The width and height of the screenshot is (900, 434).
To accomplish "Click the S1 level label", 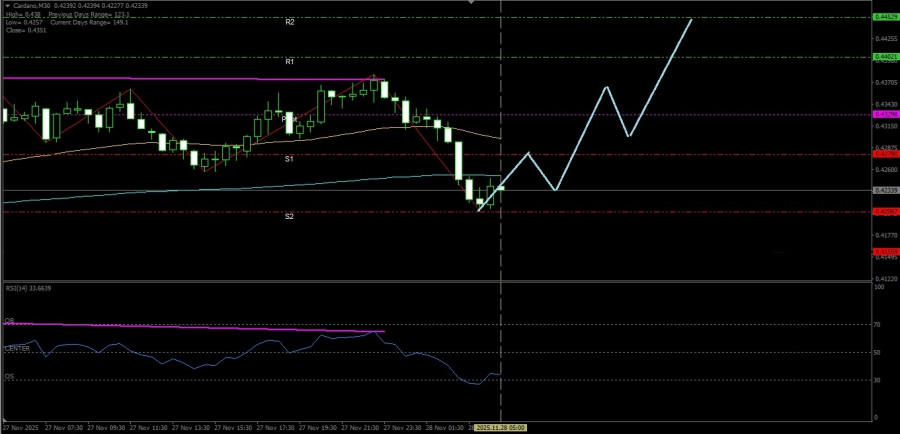I will click(x=289, y=159).
